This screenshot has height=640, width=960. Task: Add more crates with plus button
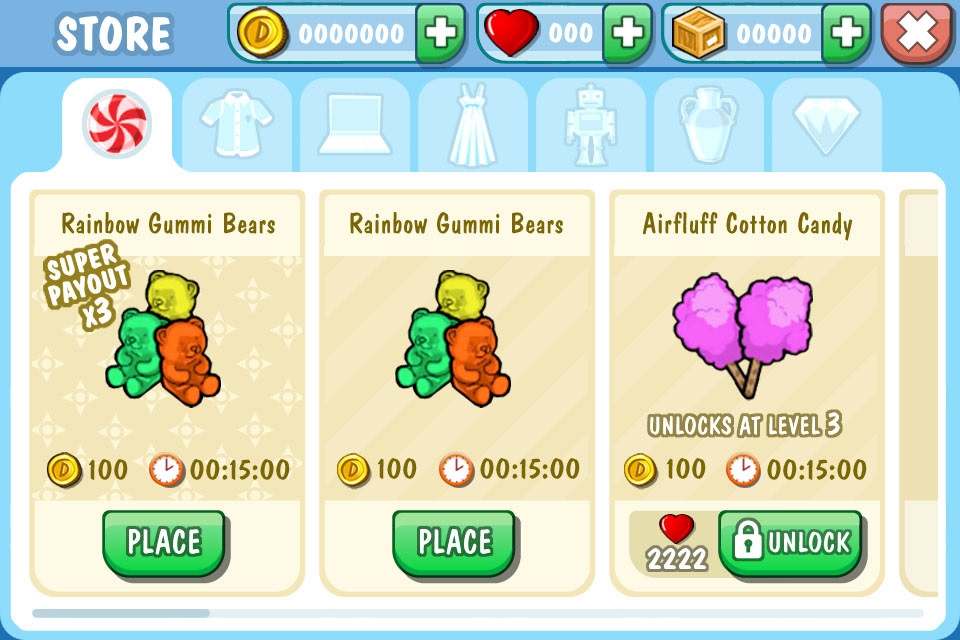pos(847,32)
